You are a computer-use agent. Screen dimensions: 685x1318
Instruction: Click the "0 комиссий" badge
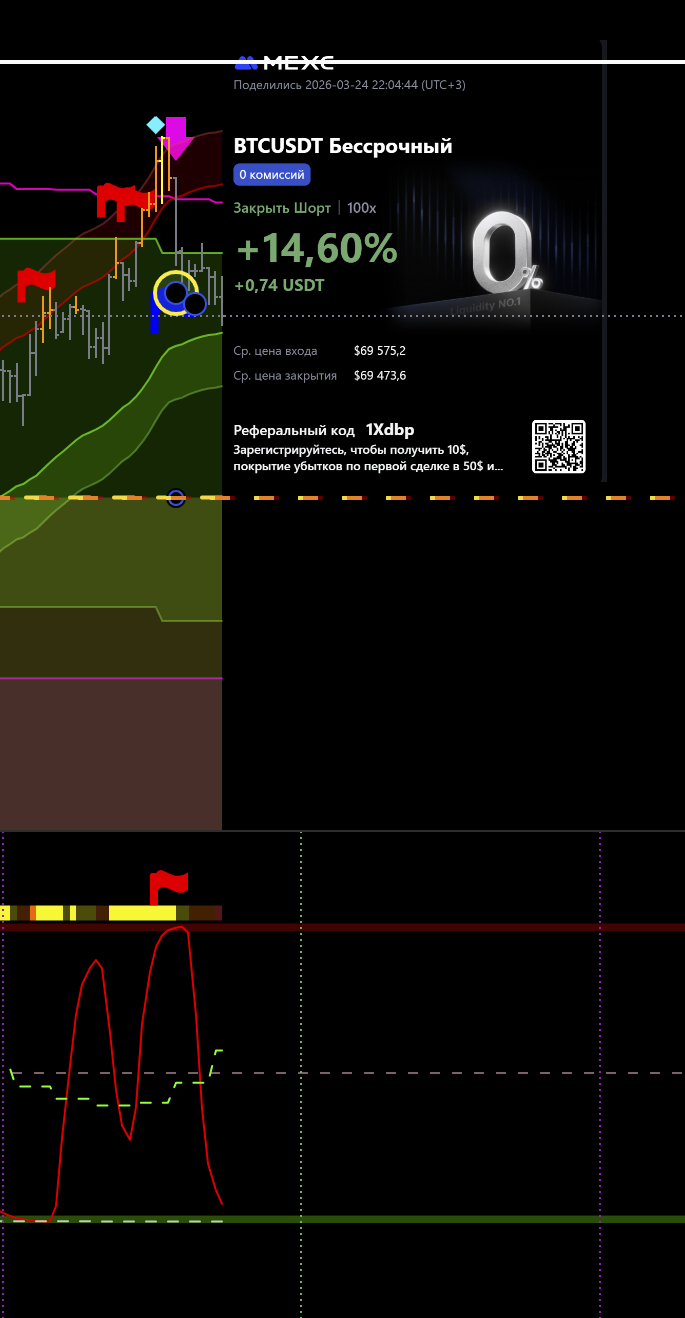pyautogui.click(x=272, y=175)
